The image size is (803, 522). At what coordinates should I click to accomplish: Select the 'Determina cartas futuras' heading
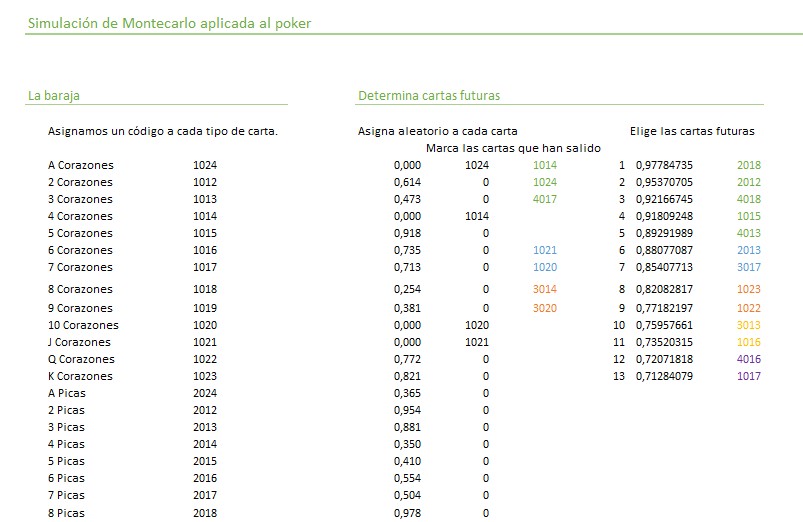pyautogui.click(x=429, y=95)
